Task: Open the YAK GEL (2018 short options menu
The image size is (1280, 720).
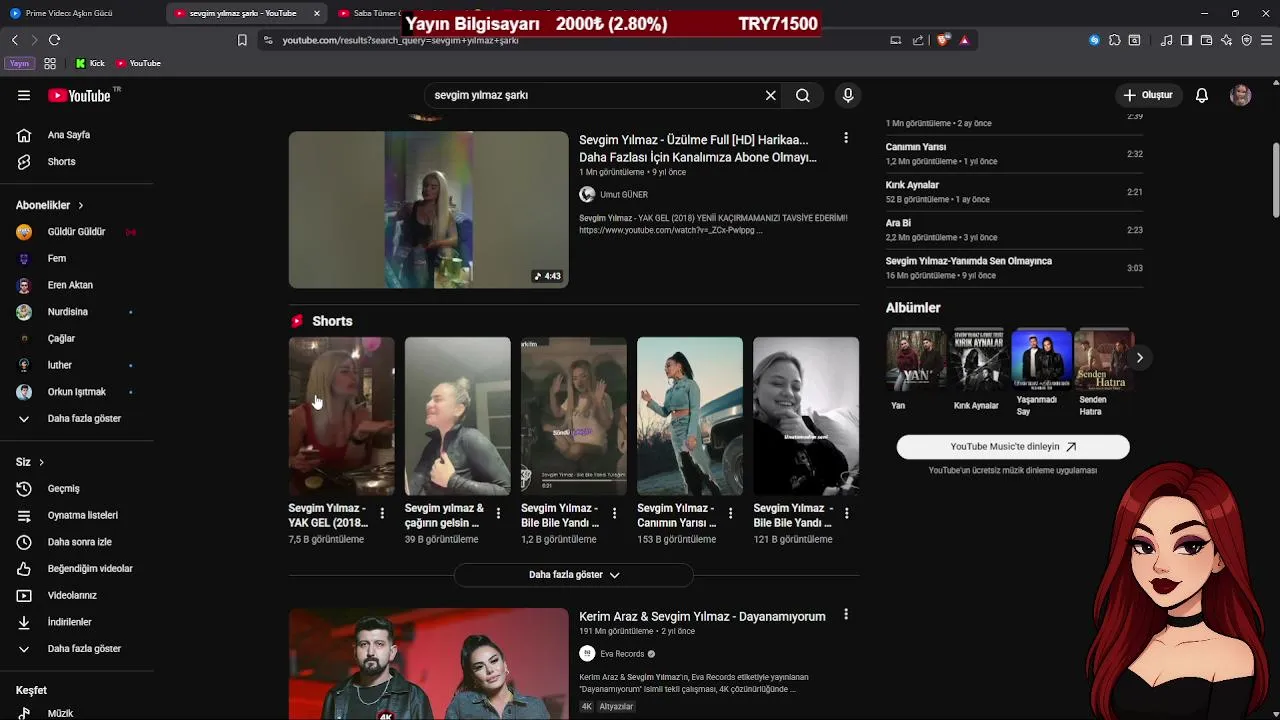Action: click(x=382, y=513)
